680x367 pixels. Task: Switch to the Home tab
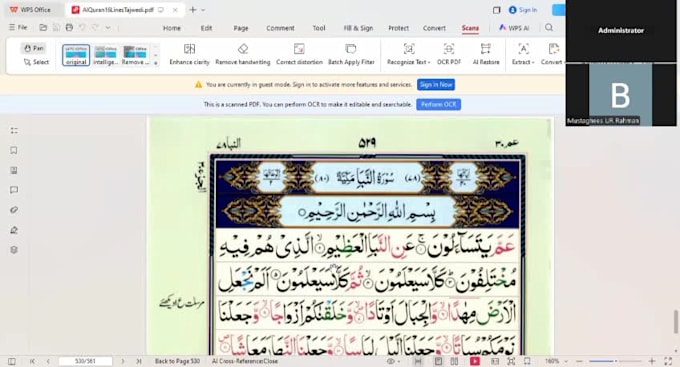coord(172,28)
